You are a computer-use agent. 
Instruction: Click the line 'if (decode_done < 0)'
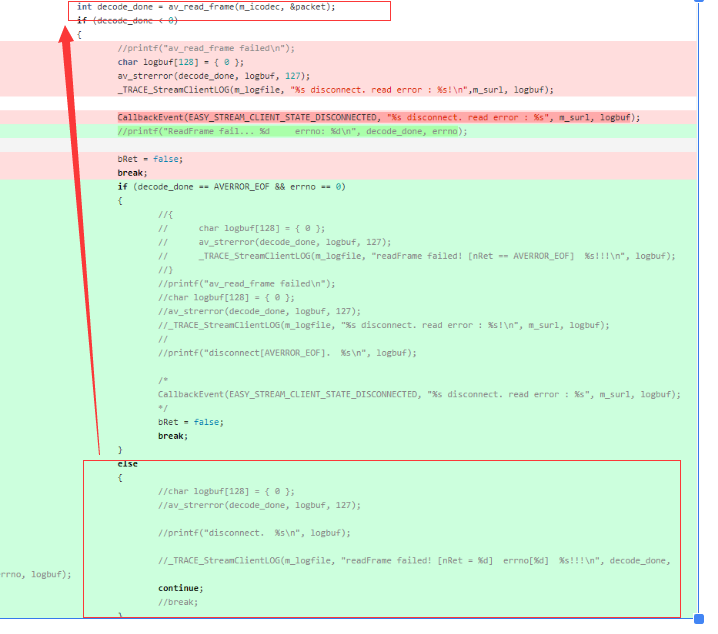(127, 21)
